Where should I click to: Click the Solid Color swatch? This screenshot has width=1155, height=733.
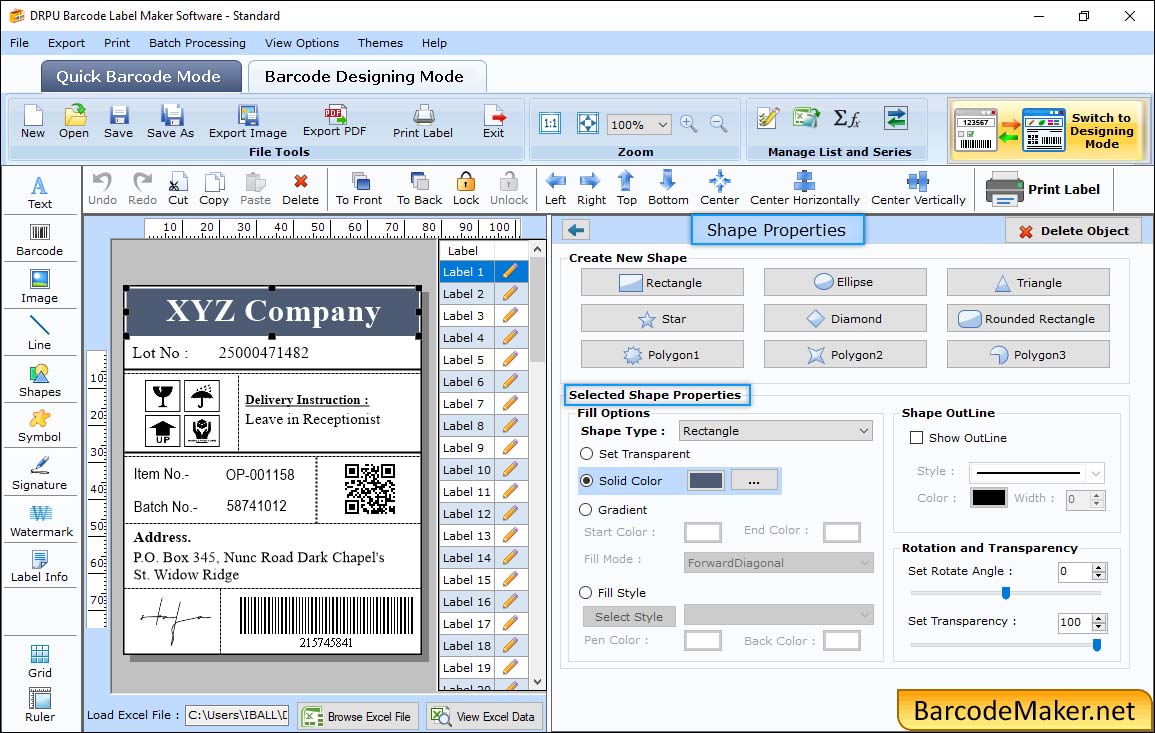[705, 480]
